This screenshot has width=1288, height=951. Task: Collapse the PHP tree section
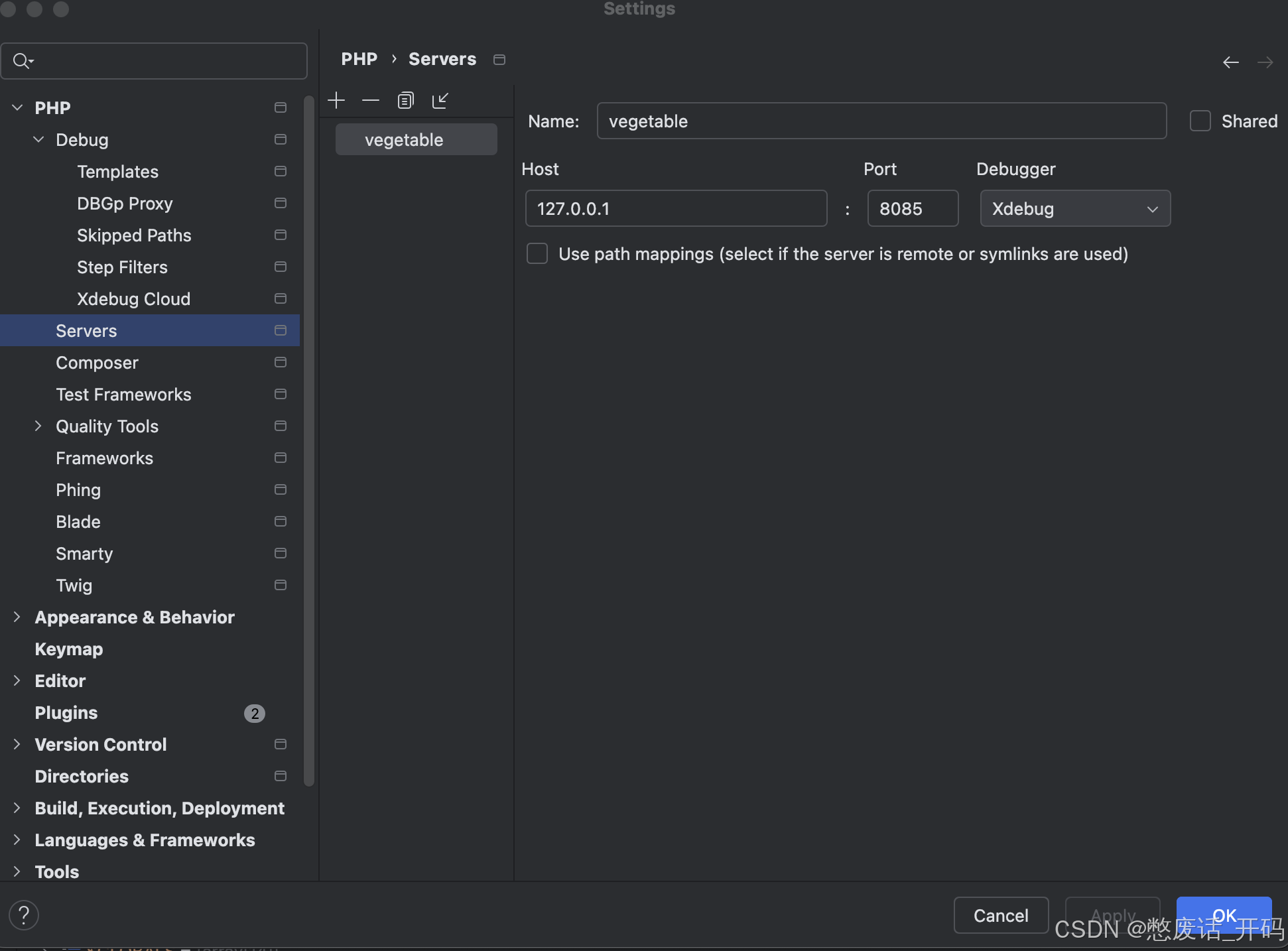18,107
